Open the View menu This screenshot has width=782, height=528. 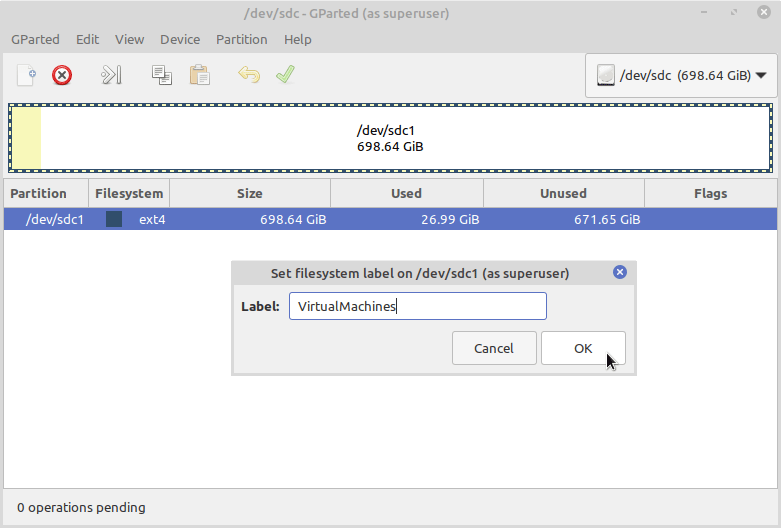(130, 39)
